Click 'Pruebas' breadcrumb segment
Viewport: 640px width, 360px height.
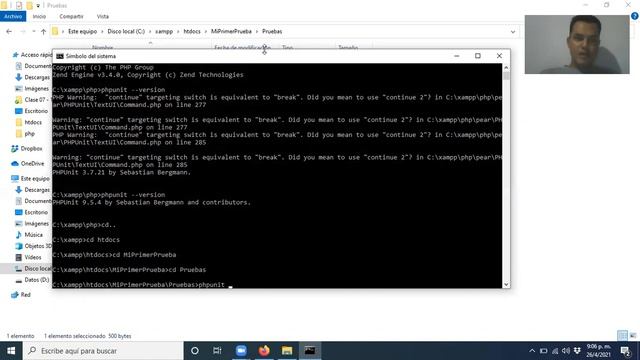272,31
